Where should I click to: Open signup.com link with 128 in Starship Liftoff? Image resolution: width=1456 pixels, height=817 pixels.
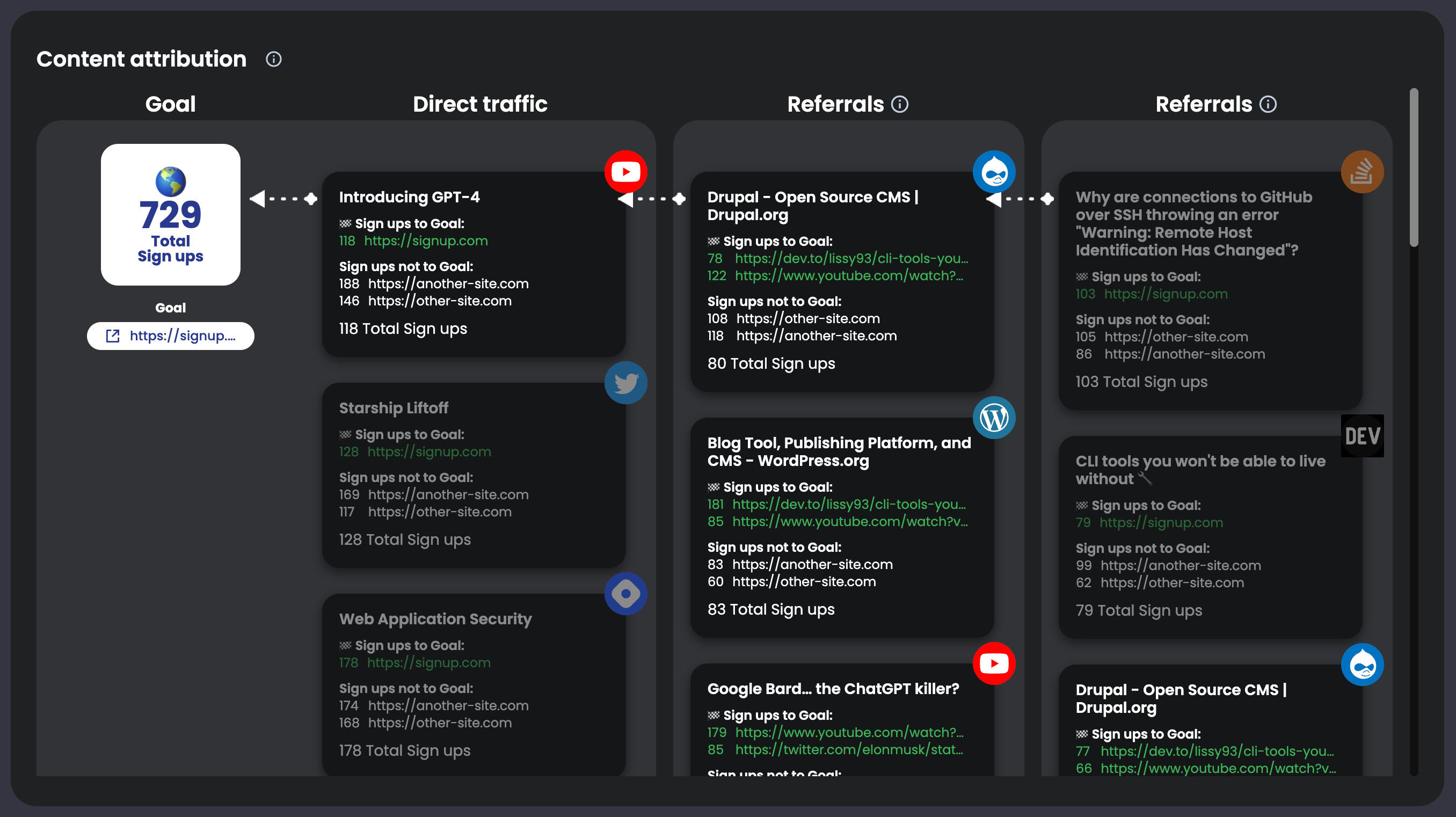pos(429,452)
